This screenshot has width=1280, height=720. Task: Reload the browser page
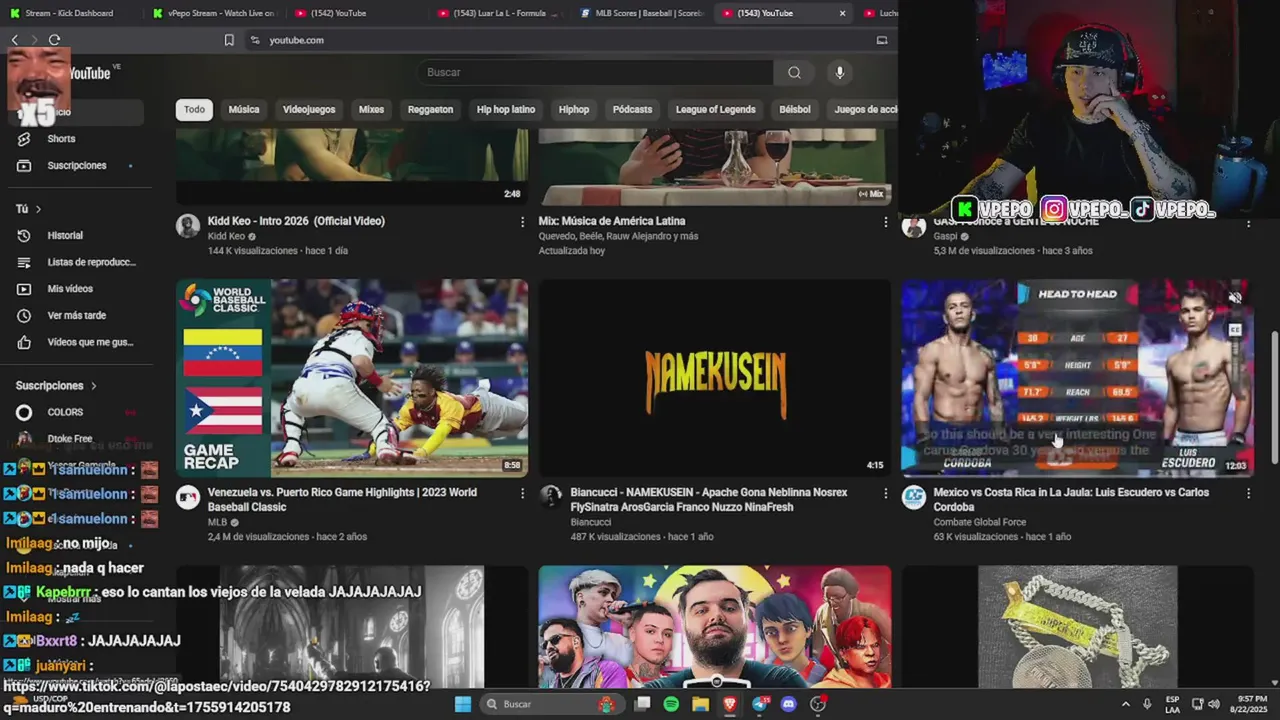click(x=54, y=40)
